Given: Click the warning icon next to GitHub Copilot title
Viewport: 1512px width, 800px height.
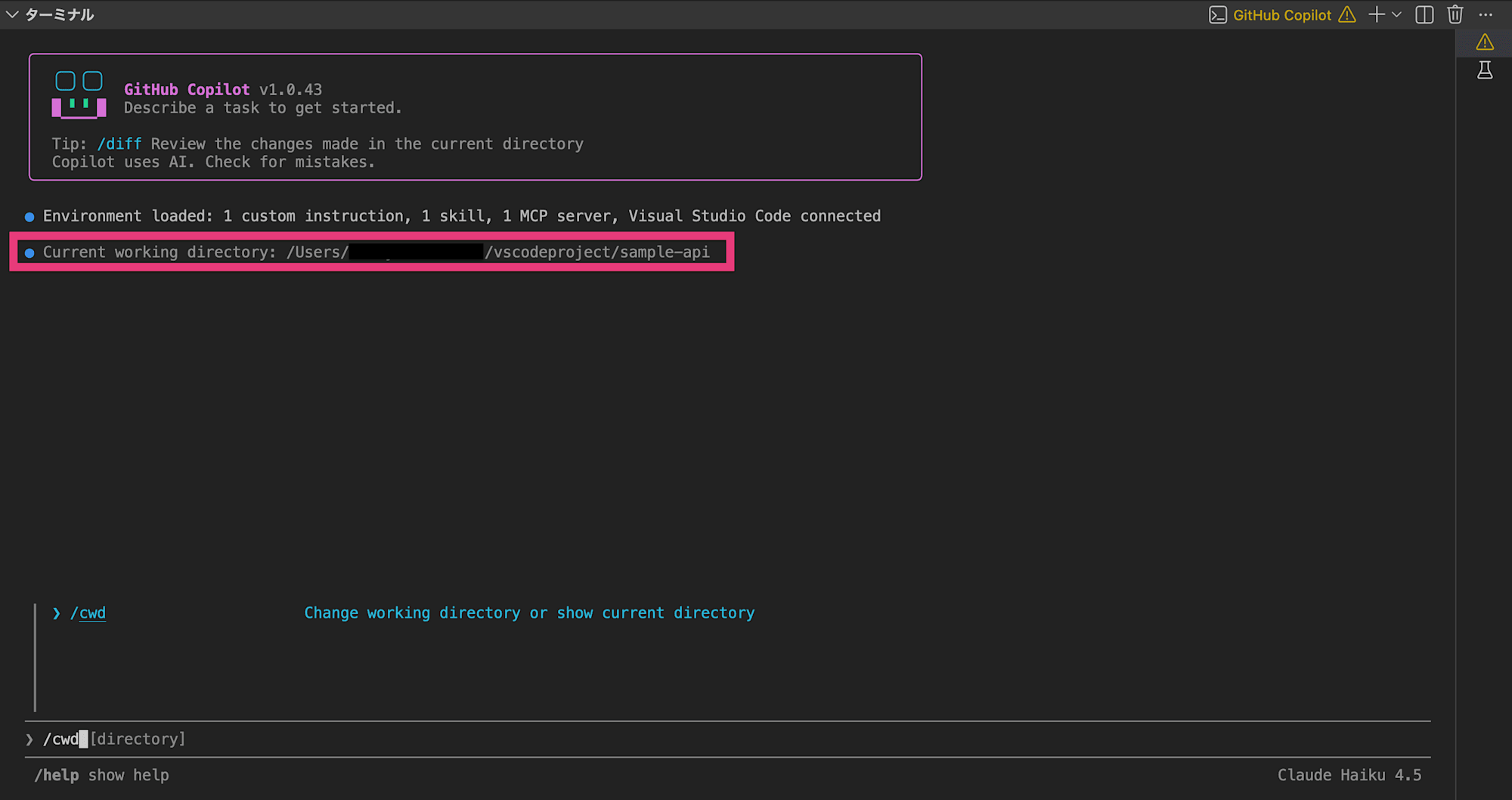Looking at the screenshot, I should tap(1347, 14).
